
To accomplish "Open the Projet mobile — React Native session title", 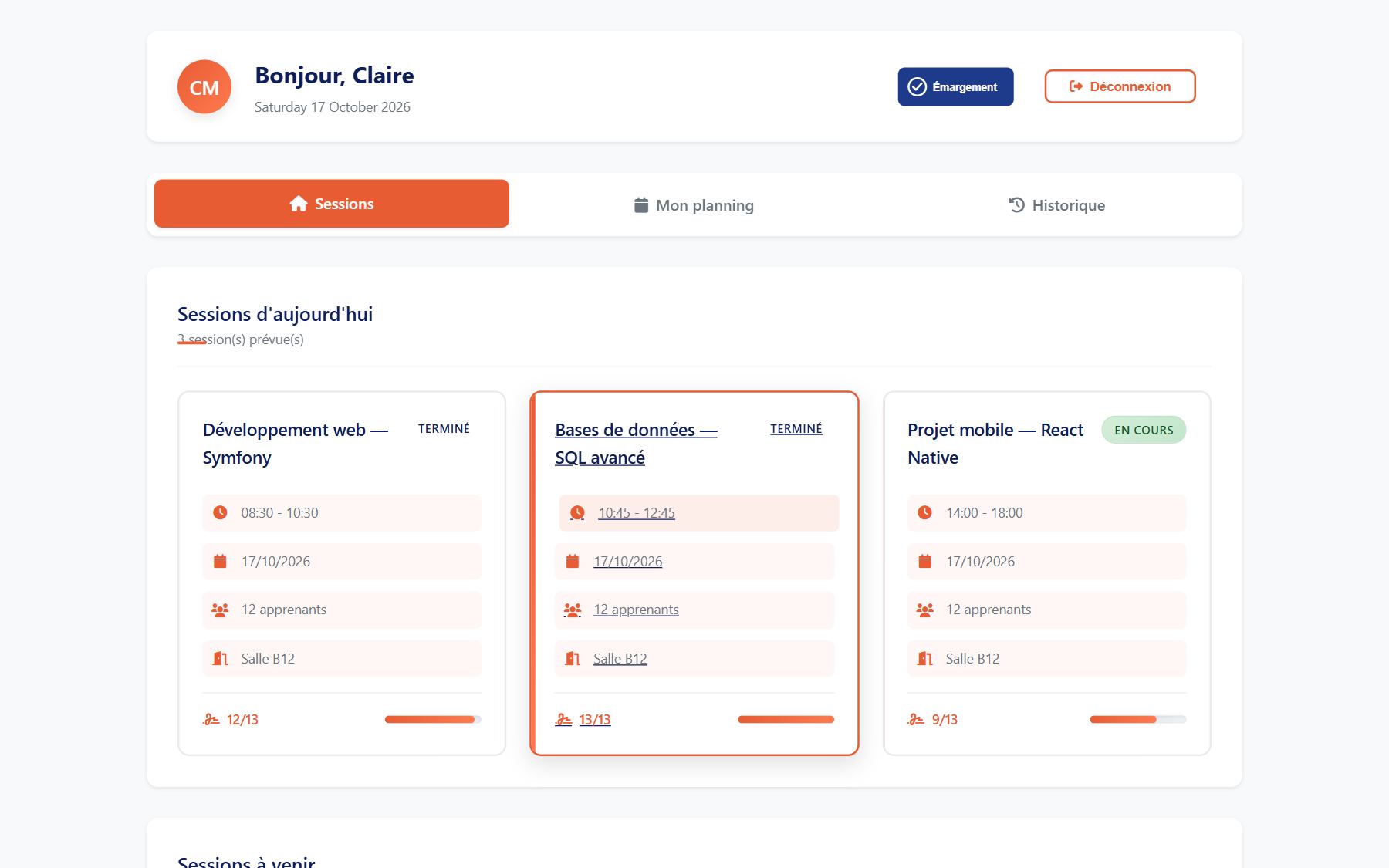I will click(x=995, y=444).
